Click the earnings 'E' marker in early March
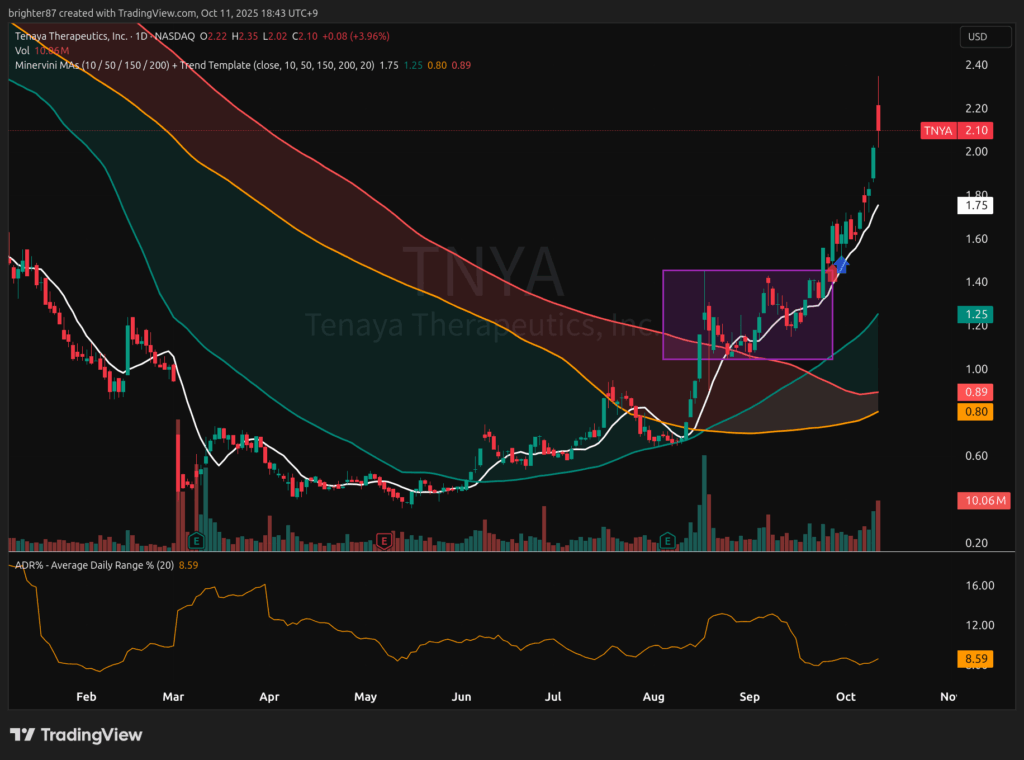1024x760 pixels. [196, 541]
